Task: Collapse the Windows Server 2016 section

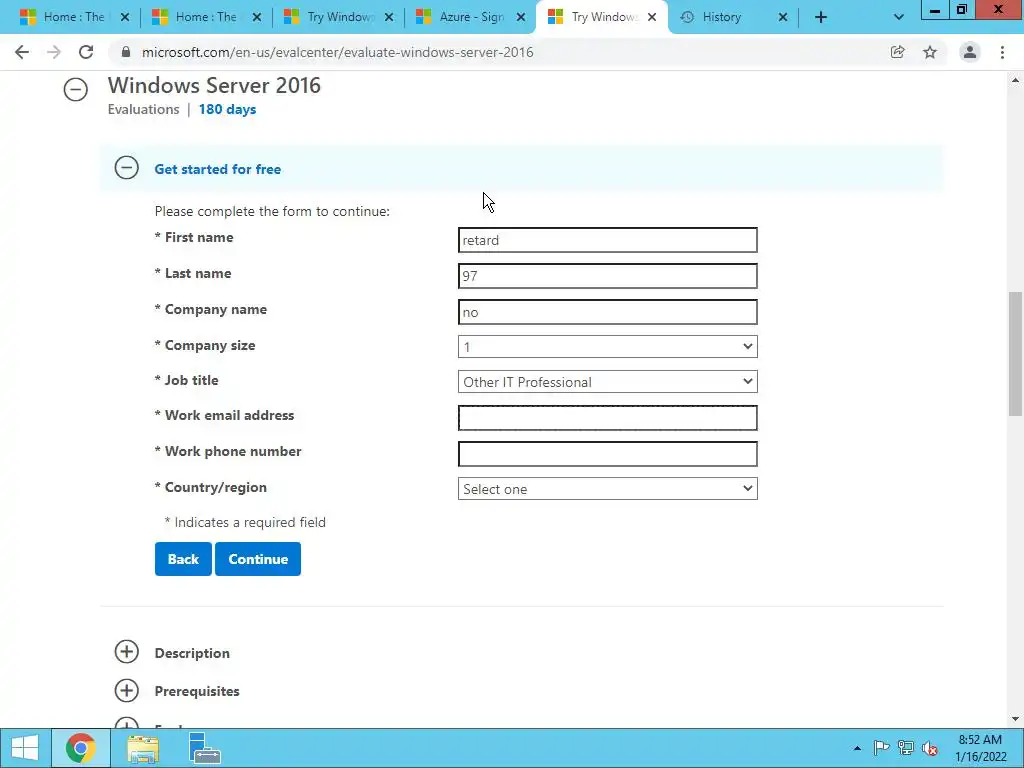Action: [x=76, y=89]
